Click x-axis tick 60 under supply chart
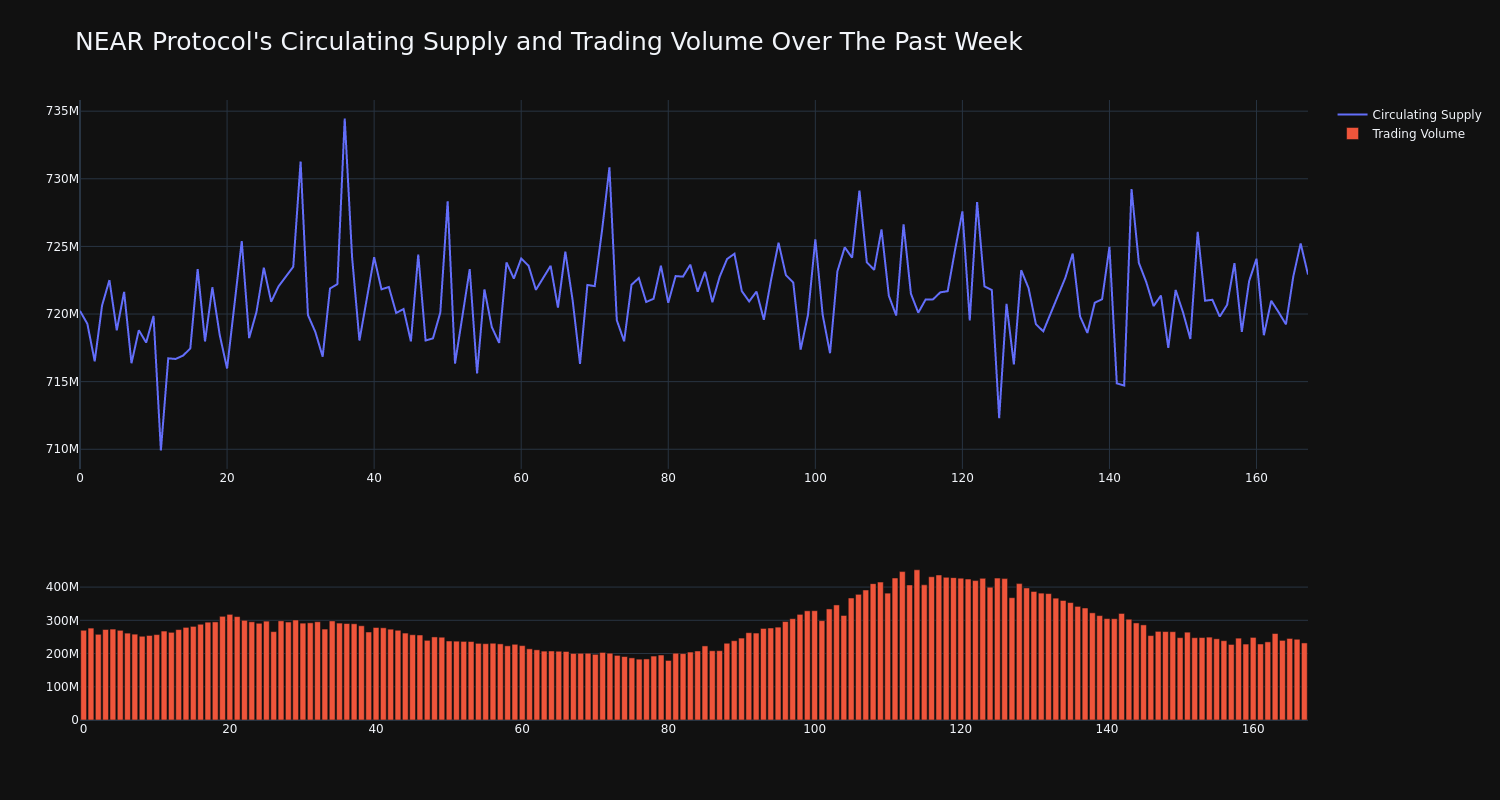Screen dimensions: 1500x800 [521, 478]
